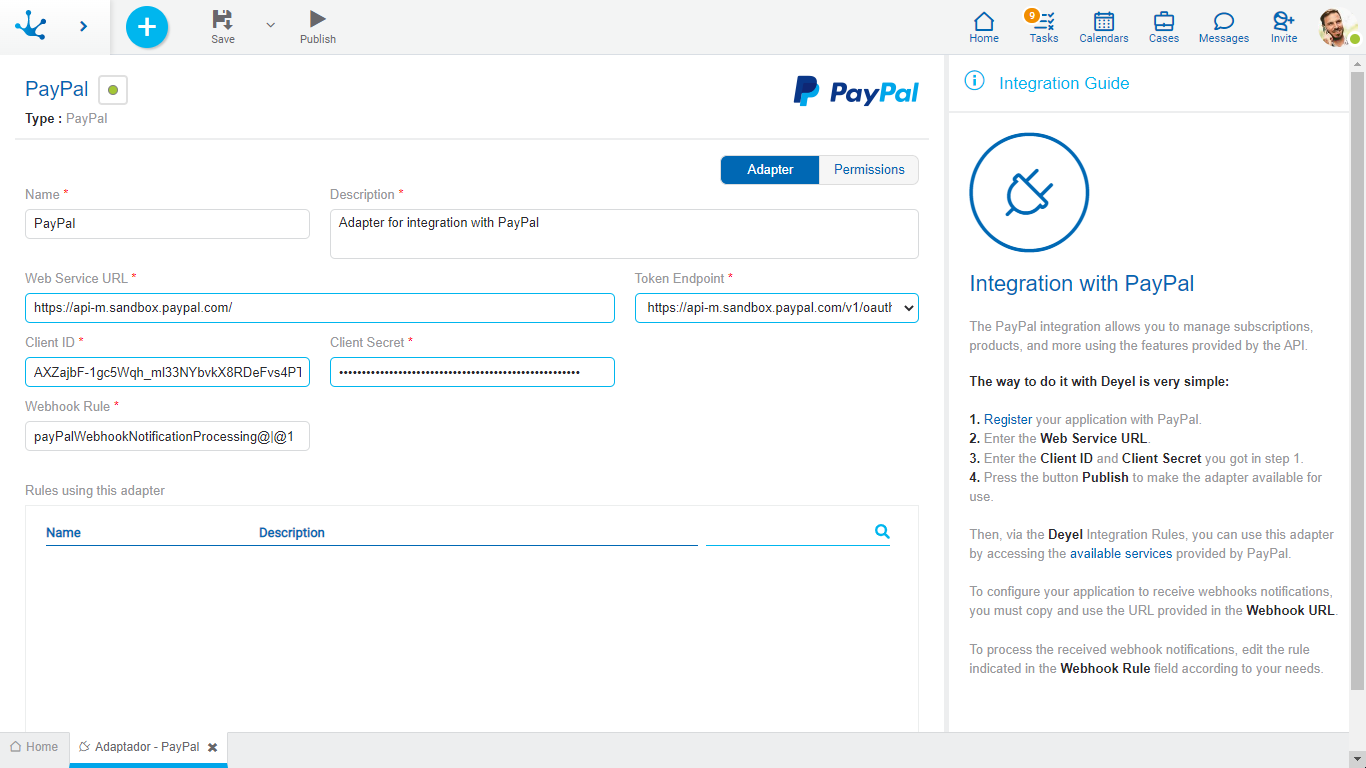Toggle the green status indicator next to PayPal

112,90
